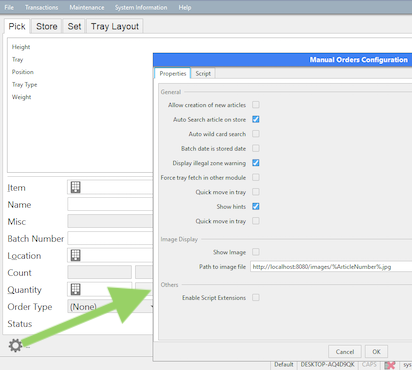Image resolution: width=412 pixels, height=370 pixels.
Task: Click the Name input field
Action: click(x=110, y=204)
